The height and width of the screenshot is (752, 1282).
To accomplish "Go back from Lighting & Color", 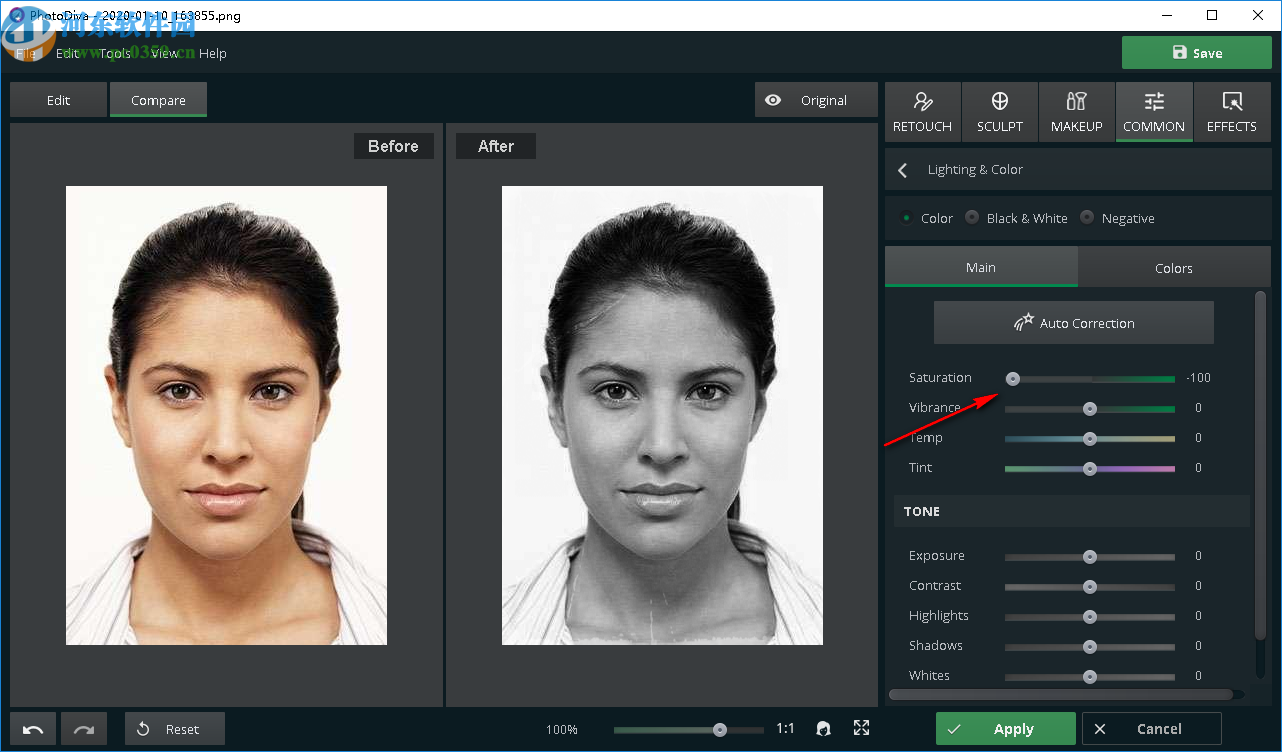I will coord(903,170).
